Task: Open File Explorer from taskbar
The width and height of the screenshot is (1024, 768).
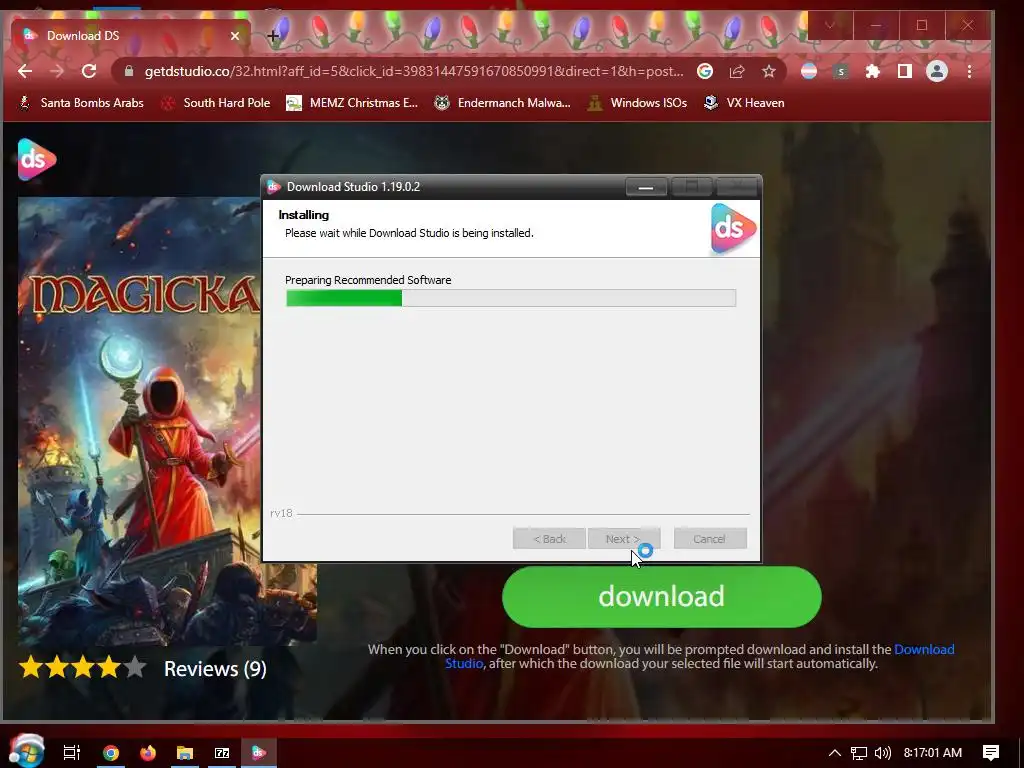Action: click(x=185, y=753)
